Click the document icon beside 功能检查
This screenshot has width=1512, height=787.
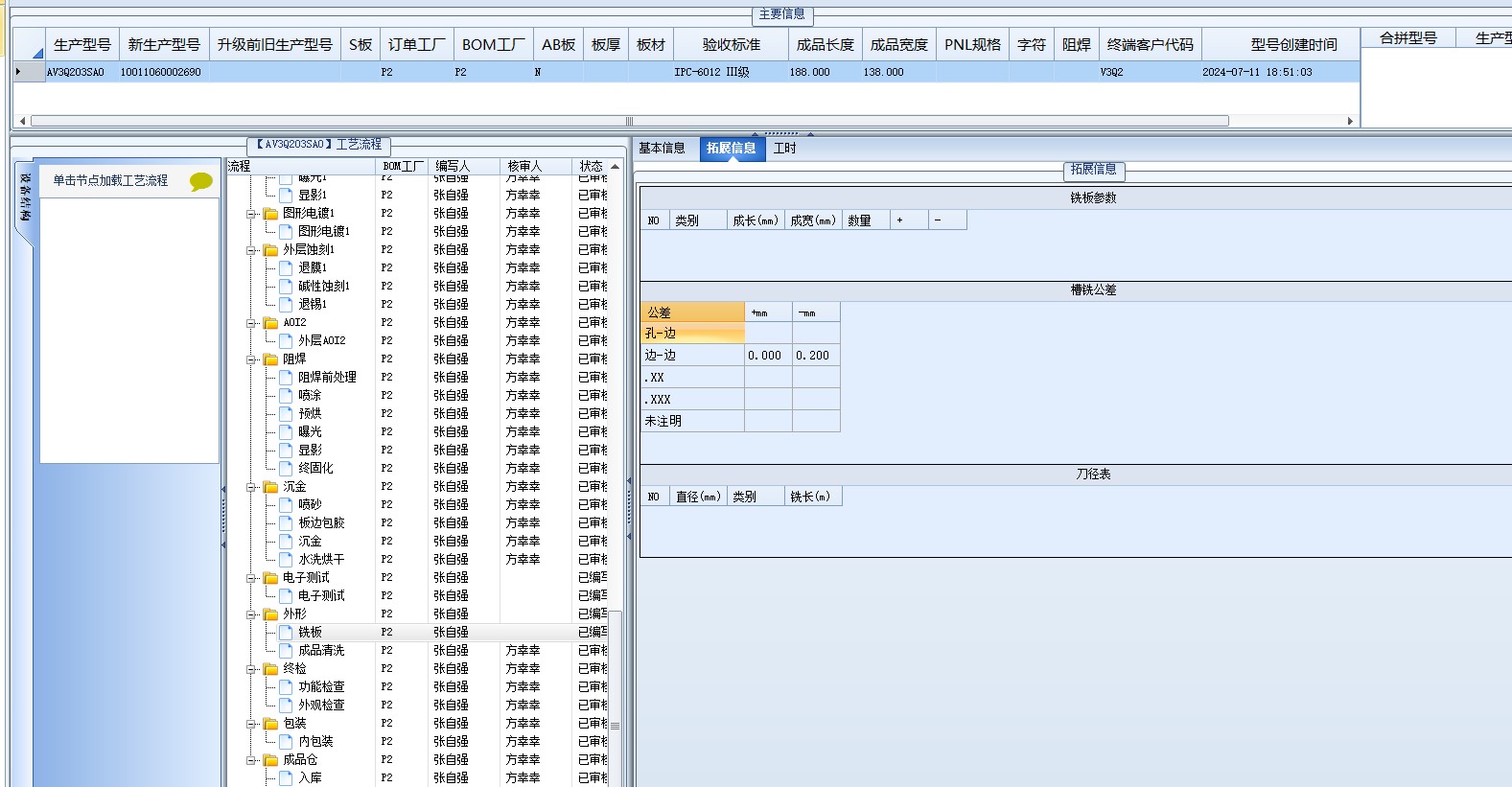(286, 687)
